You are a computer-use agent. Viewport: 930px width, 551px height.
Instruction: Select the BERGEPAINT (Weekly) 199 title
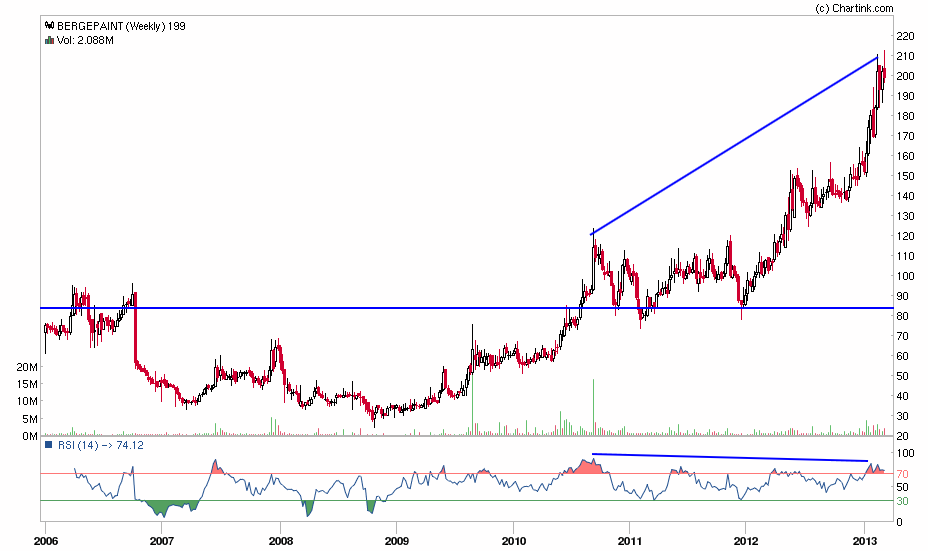121,26
